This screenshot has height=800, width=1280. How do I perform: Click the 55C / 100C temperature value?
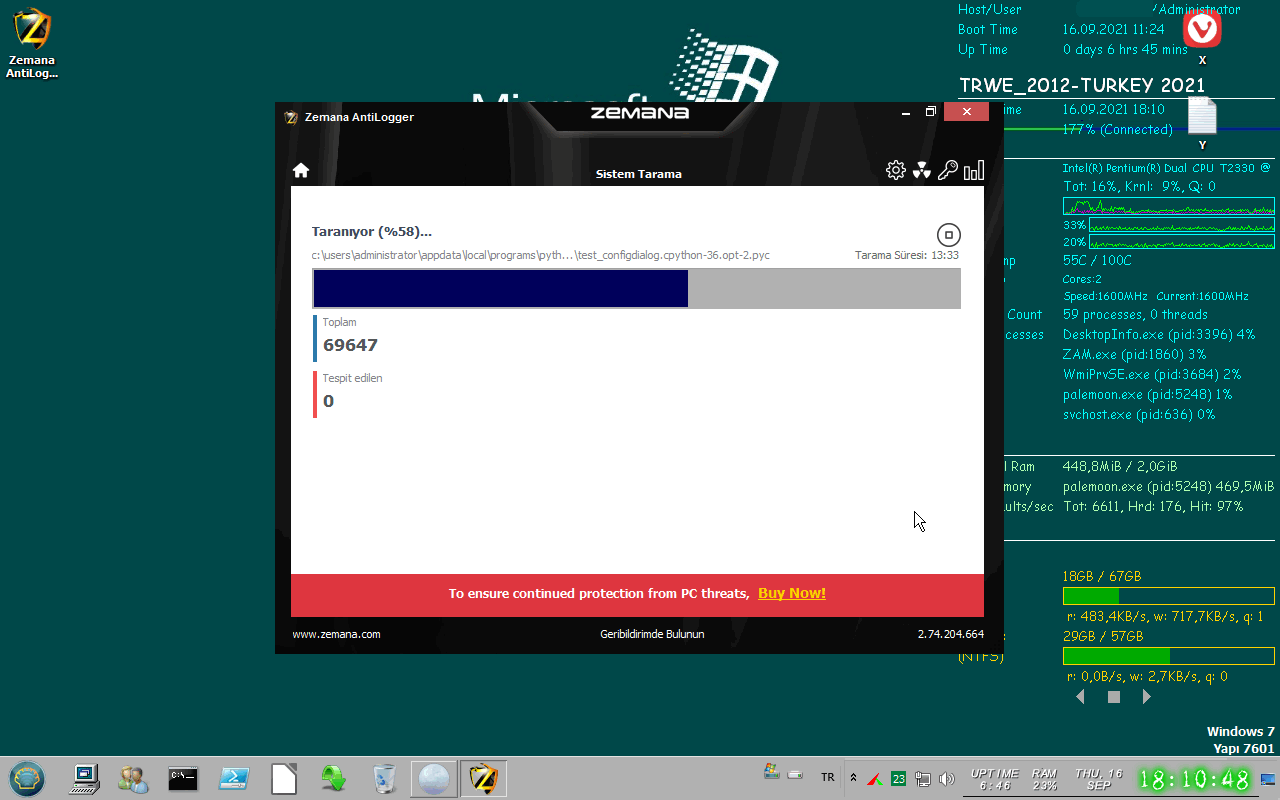1097,260
